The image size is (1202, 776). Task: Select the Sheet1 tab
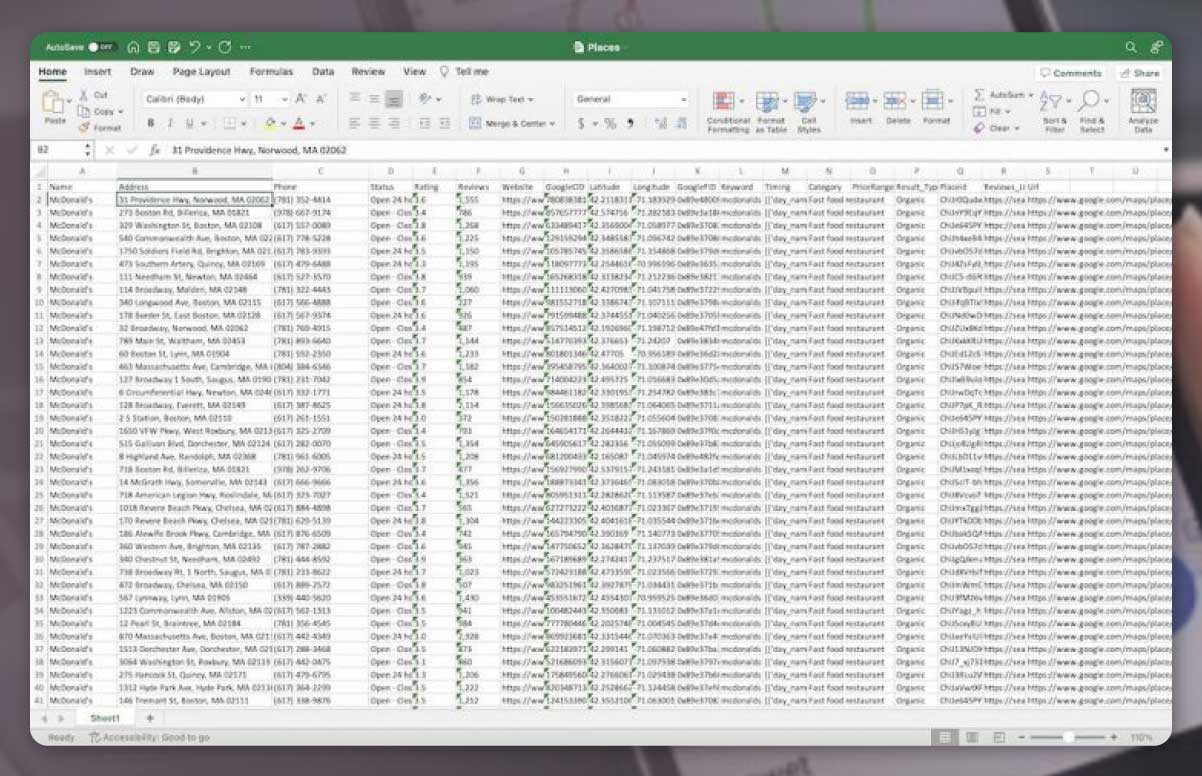105,718
